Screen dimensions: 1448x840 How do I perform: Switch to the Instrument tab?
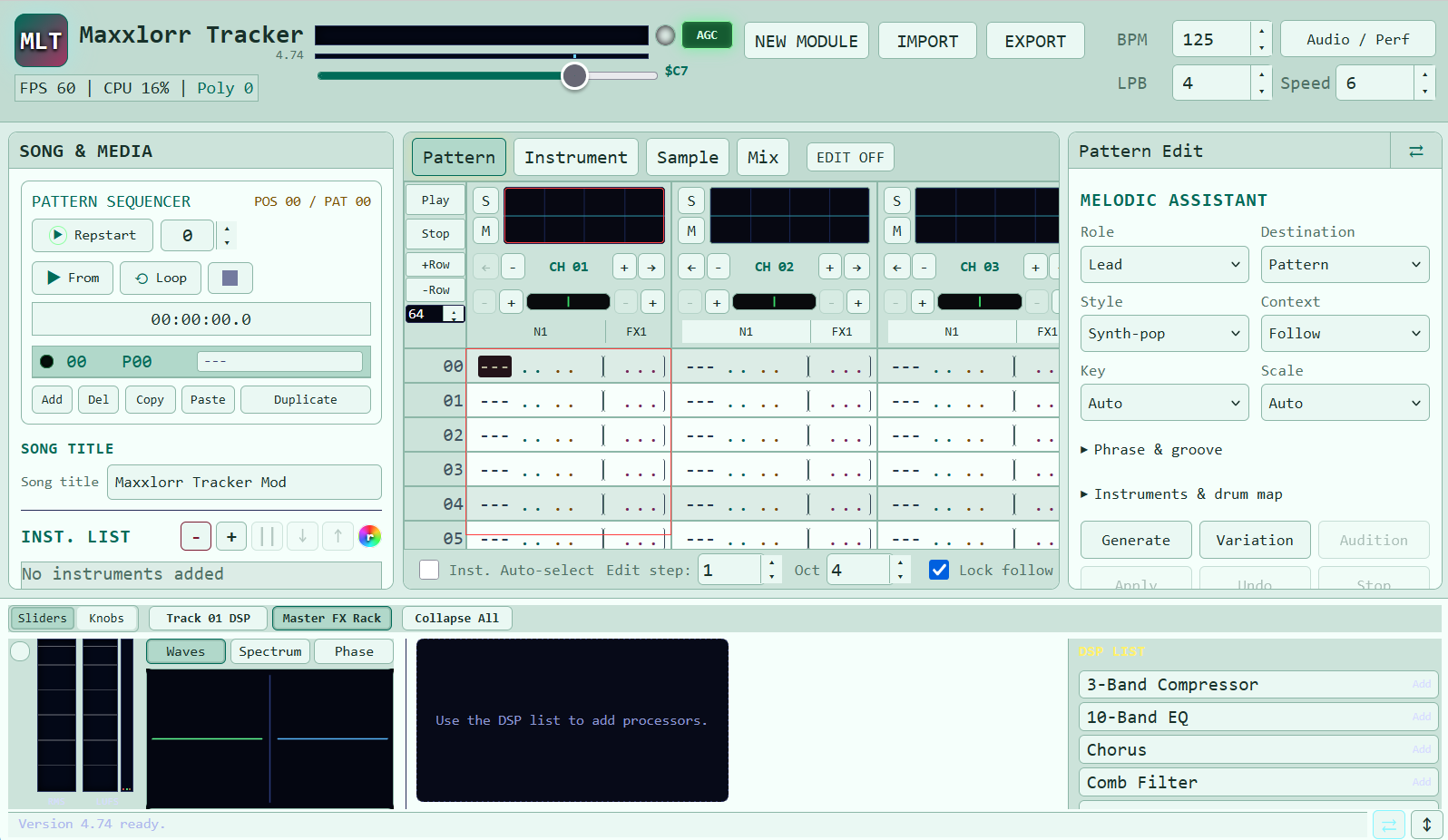pyautogui.click(x=576, y=157)
